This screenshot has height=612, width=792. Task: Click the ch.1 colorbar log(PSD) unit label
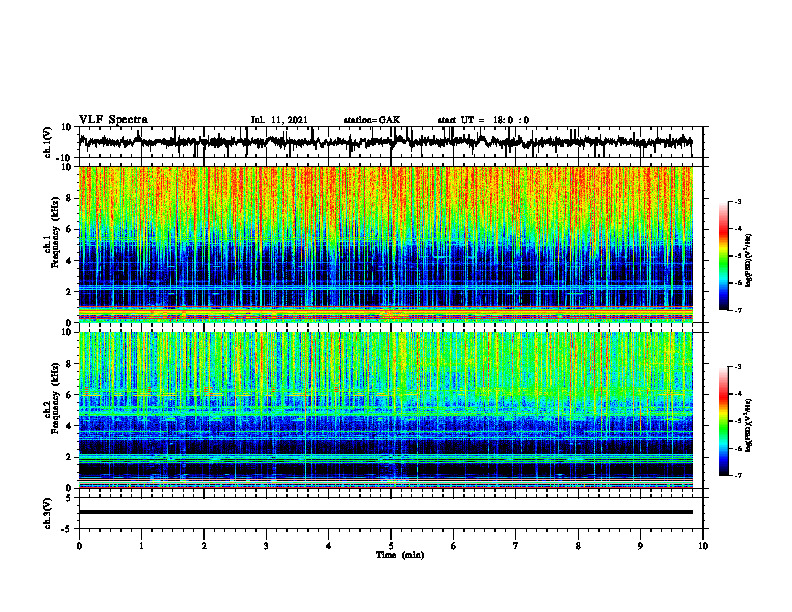[749, 260]
